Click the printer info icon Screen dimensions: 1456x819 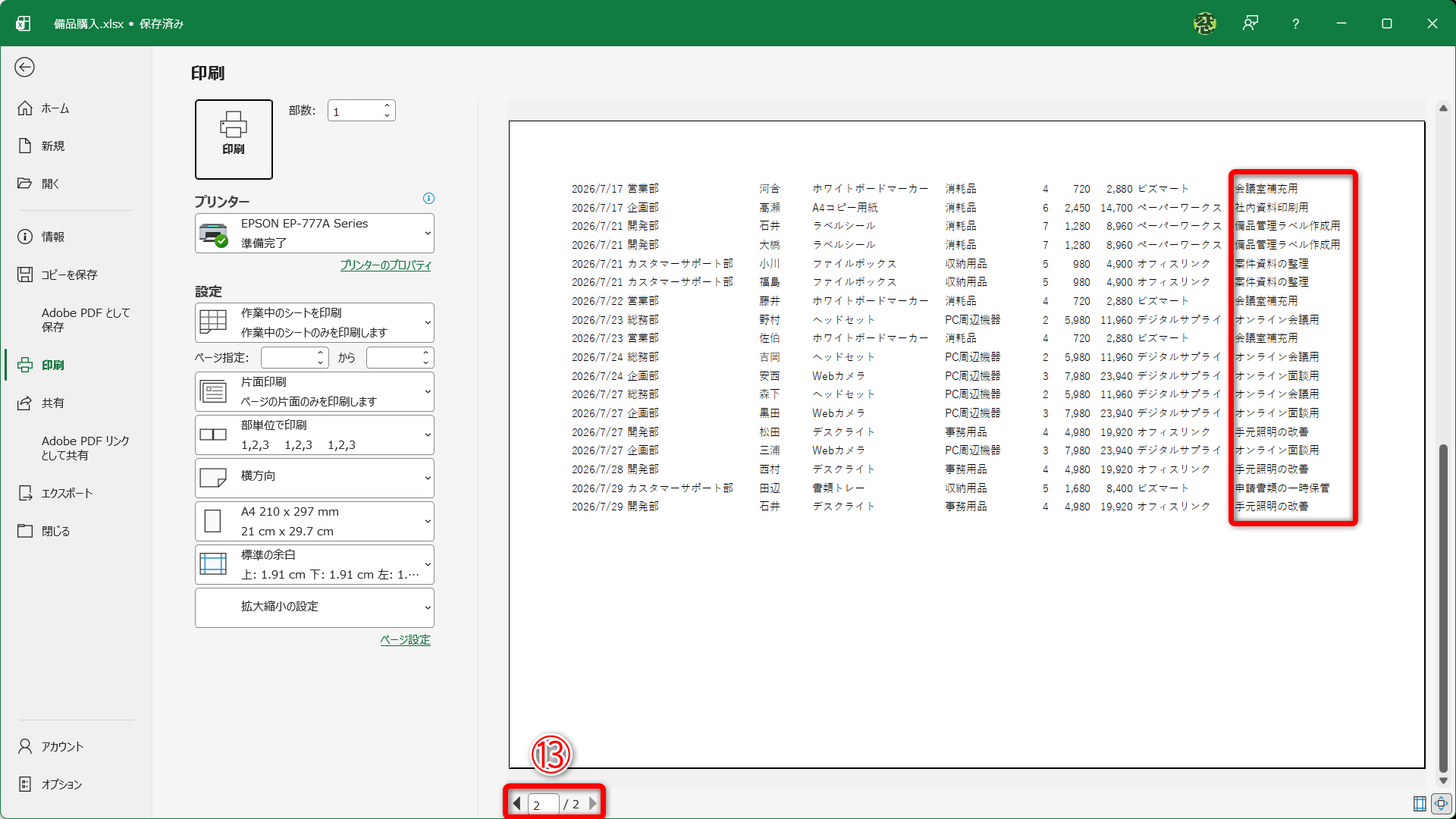pos(428,199)
